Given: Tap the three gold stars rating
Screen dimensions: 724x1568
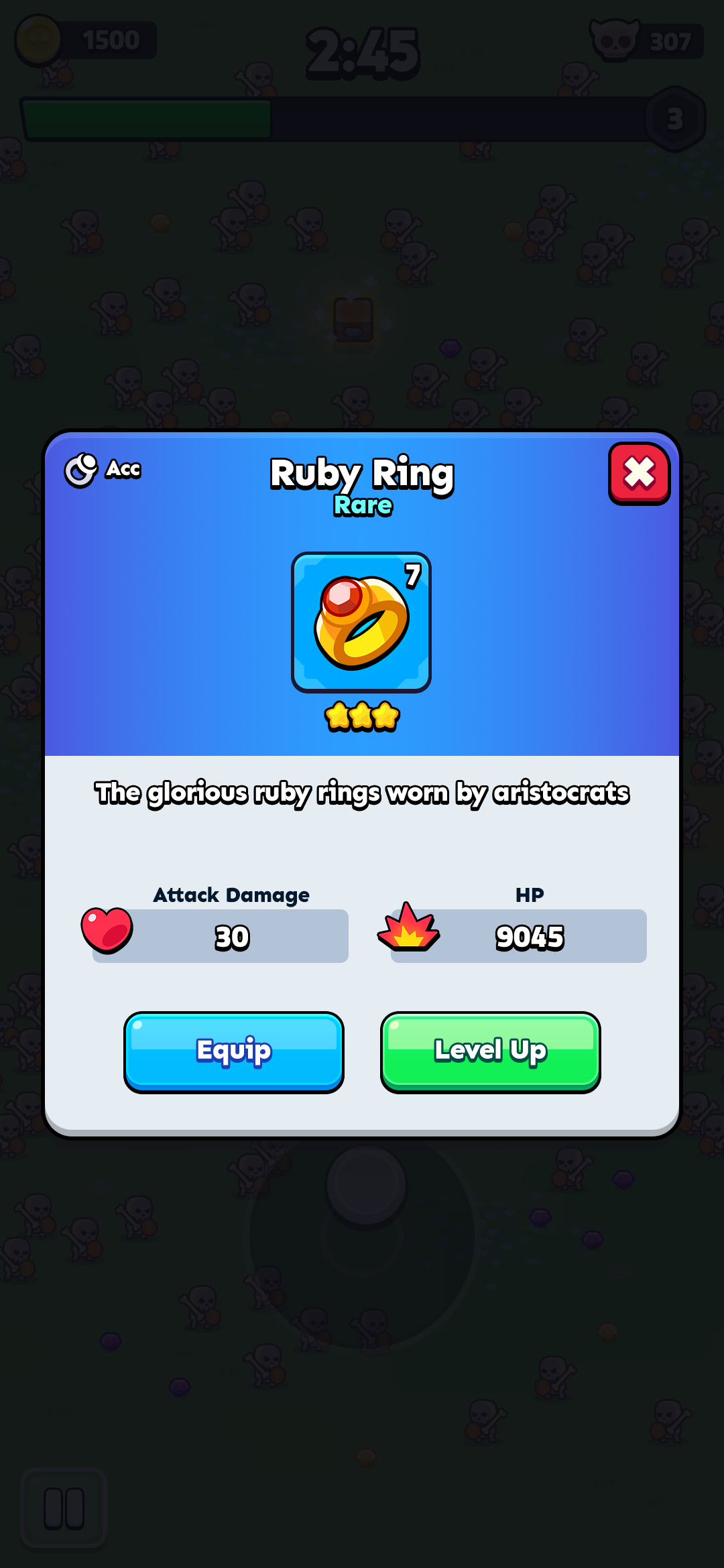Looking at the screenshot, I should (362, 716).
